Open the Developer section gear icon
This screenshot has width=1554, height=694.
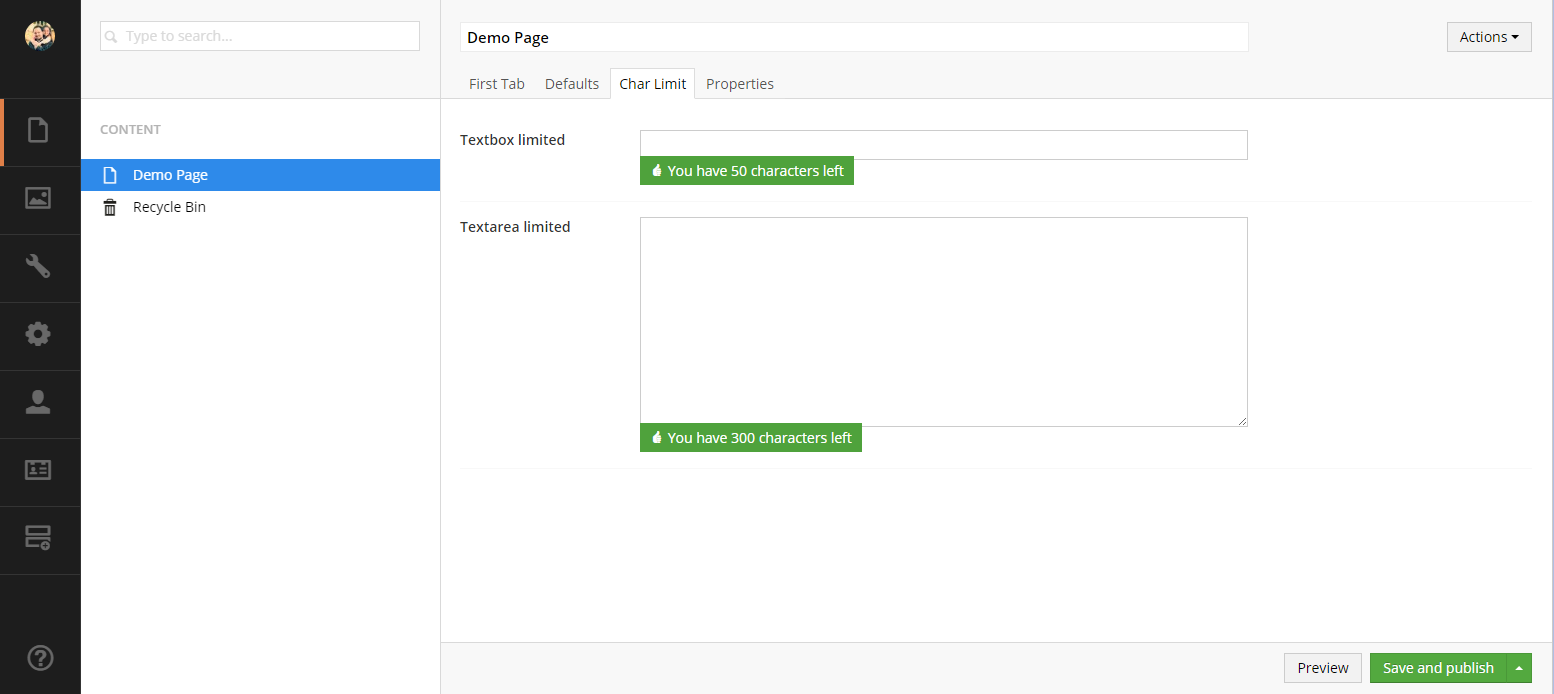pos(39,334)
